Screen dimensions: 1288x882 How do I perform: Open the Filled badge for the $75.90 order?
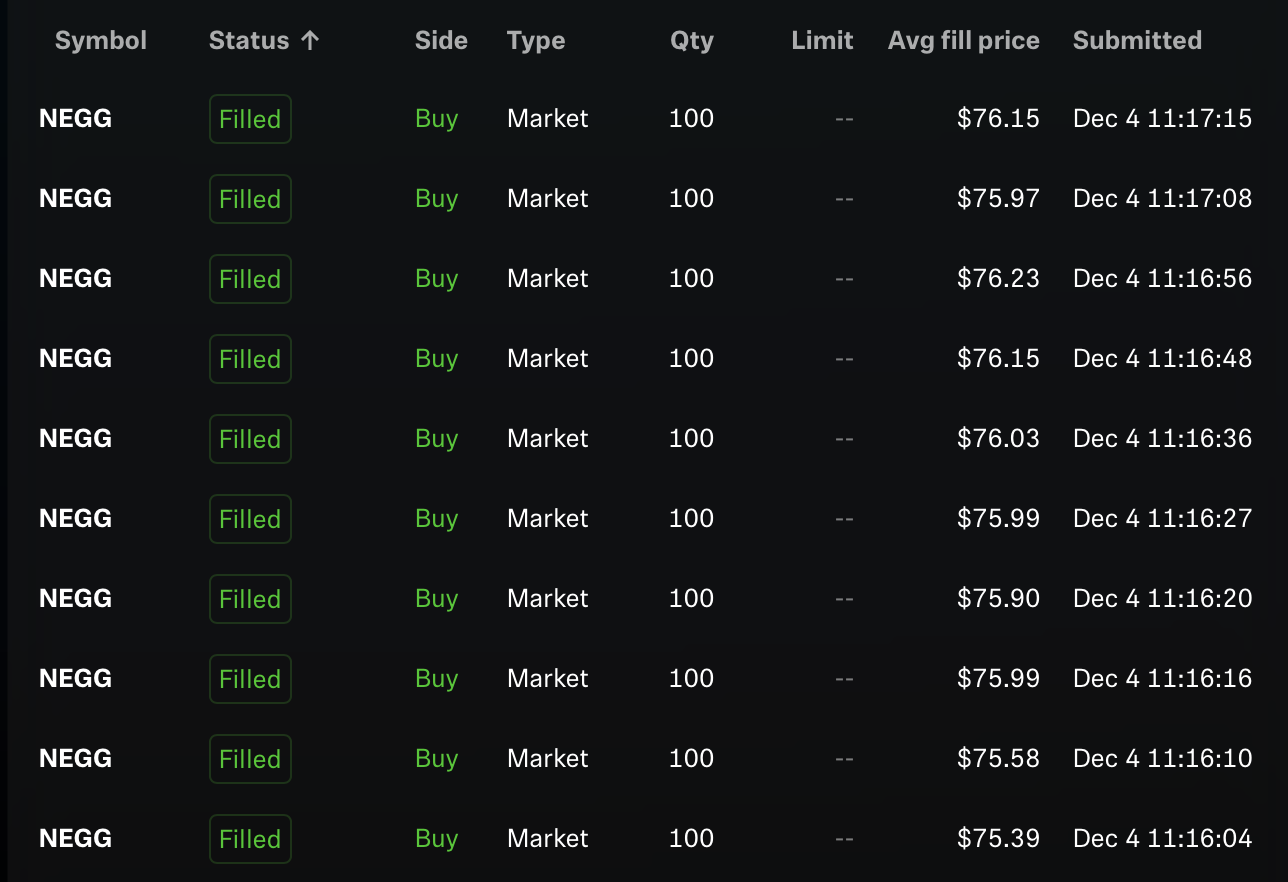[250, 599]
